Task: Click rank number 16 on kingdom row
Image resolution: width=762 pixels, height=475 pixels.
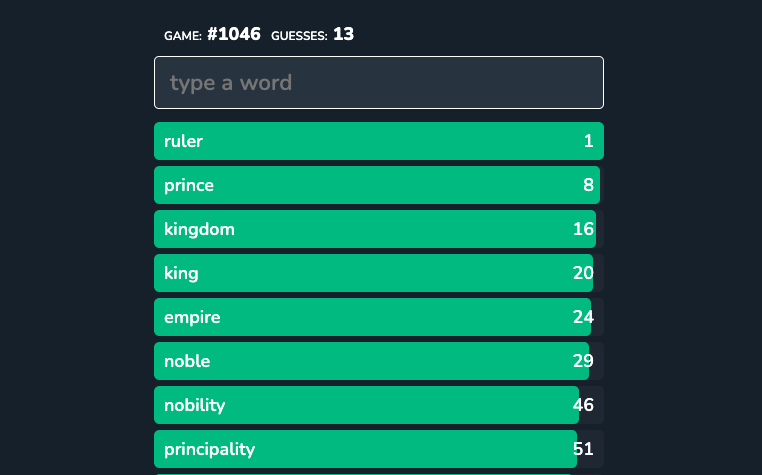Action: pos(584,229)
